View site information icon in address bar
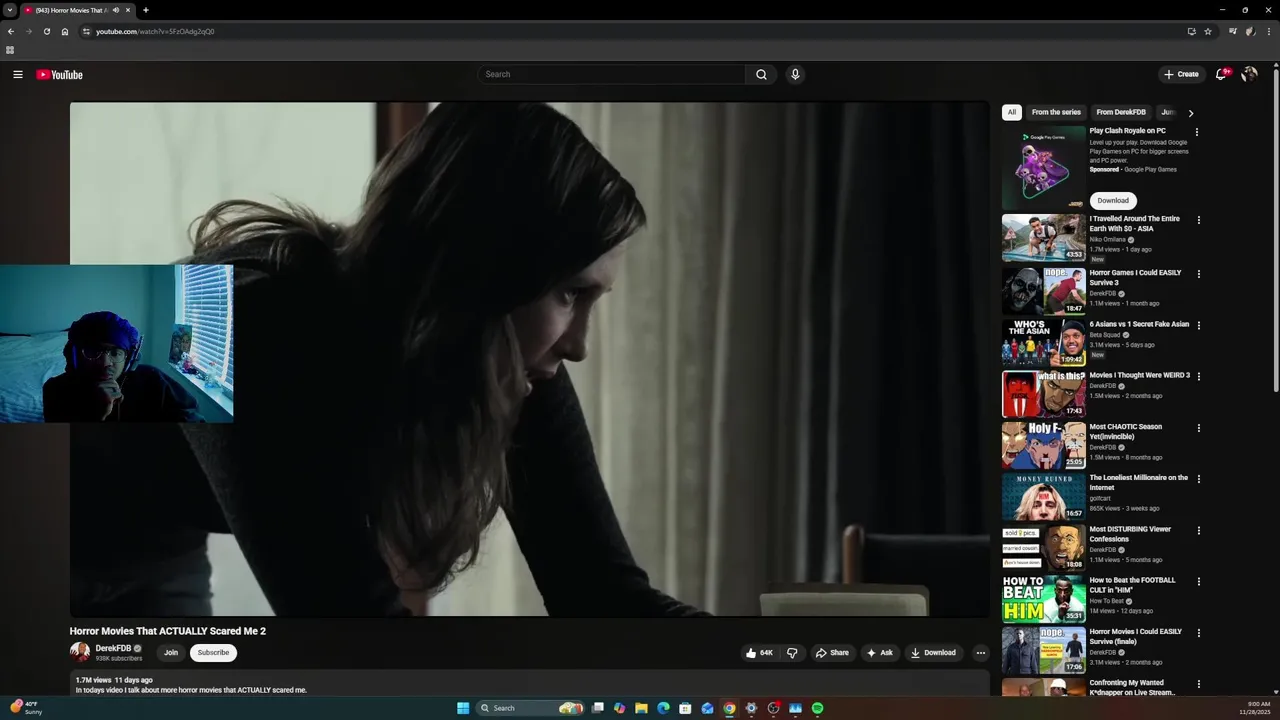1280x720 pixels. tap(87, 31)
